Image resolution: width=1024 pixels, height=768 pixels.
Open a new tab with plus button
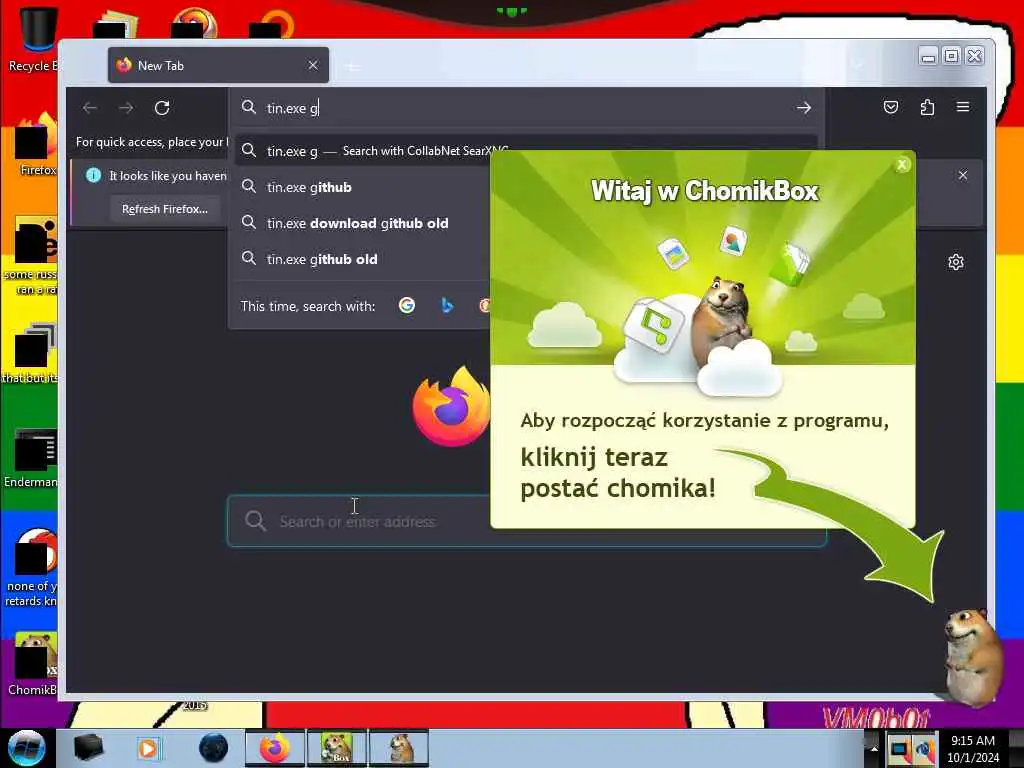click(x=352, y=67)
